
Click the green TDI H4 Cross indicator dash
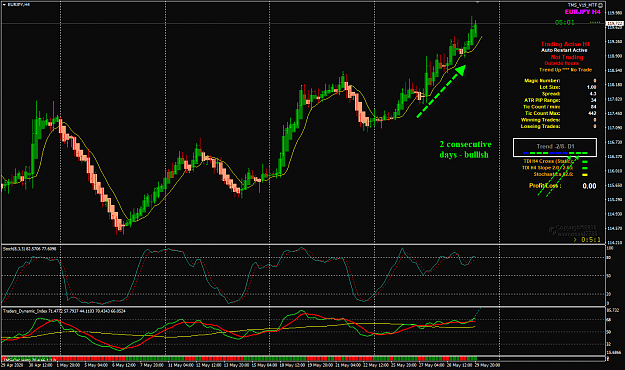click(x=584, y=161)
